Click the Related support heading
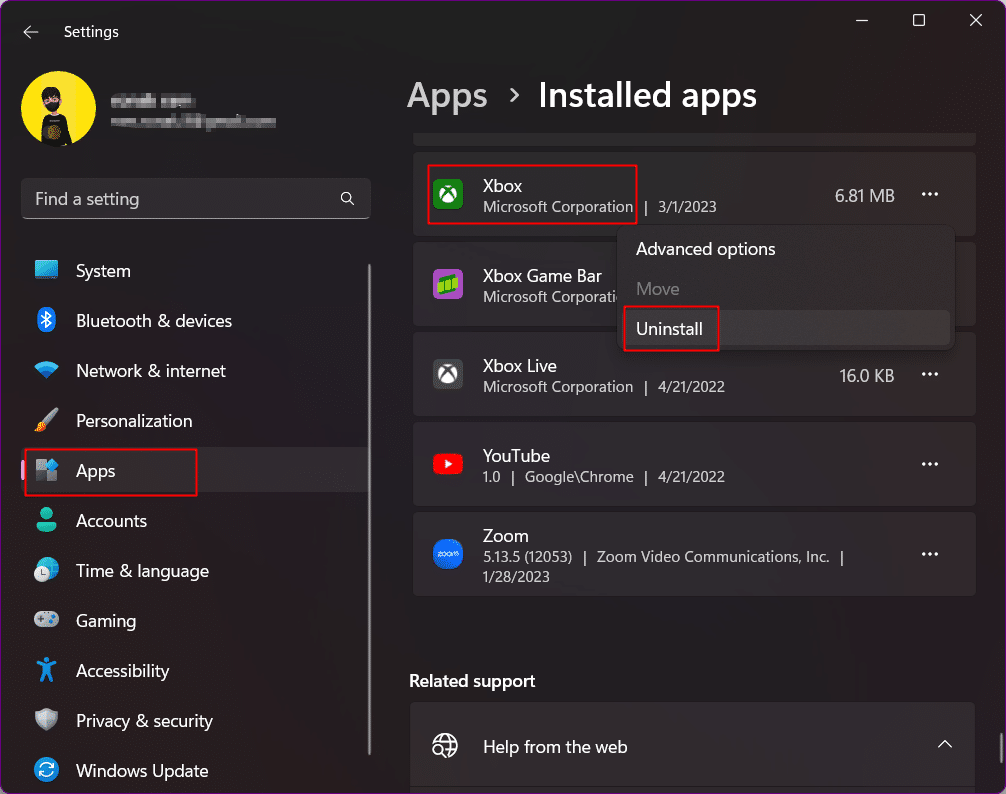The height and width of the screenshot is (794, 1006). pos(472,681)
